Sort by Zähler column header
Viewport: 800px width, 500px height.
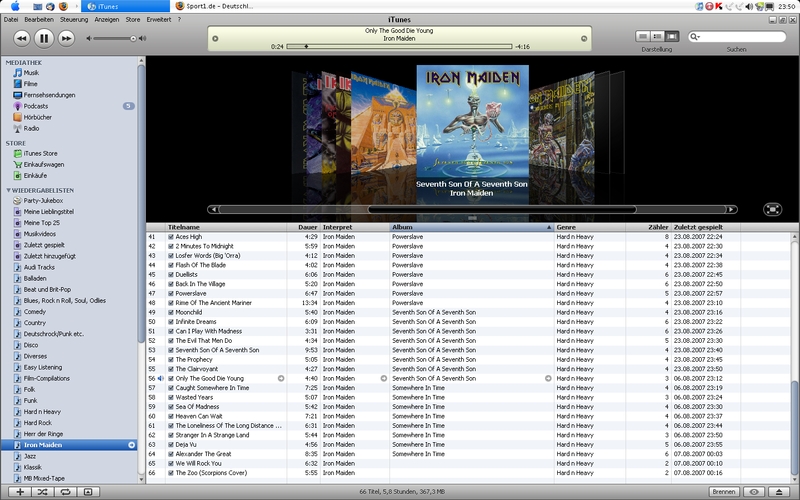pos(648,228)
